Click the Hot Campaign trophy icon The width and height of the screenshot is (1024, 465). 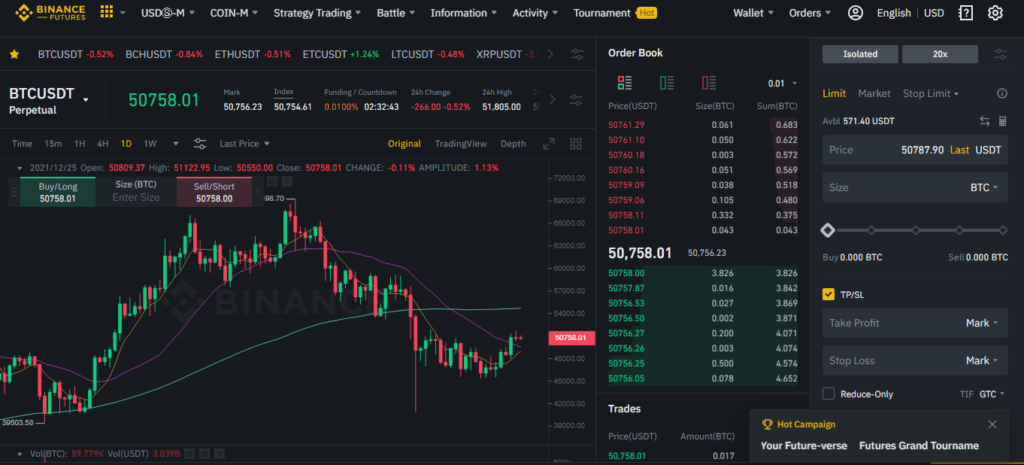point(767,425)
